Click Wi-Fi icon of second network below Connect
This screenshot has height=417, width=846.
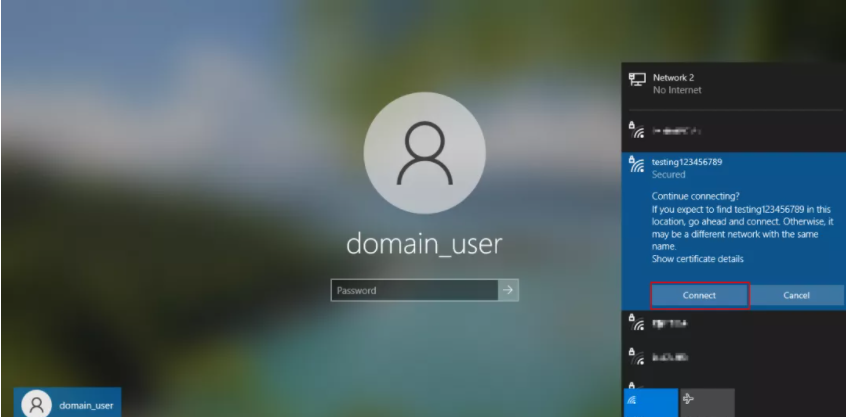pyautogui.click(x=636, y=355)
